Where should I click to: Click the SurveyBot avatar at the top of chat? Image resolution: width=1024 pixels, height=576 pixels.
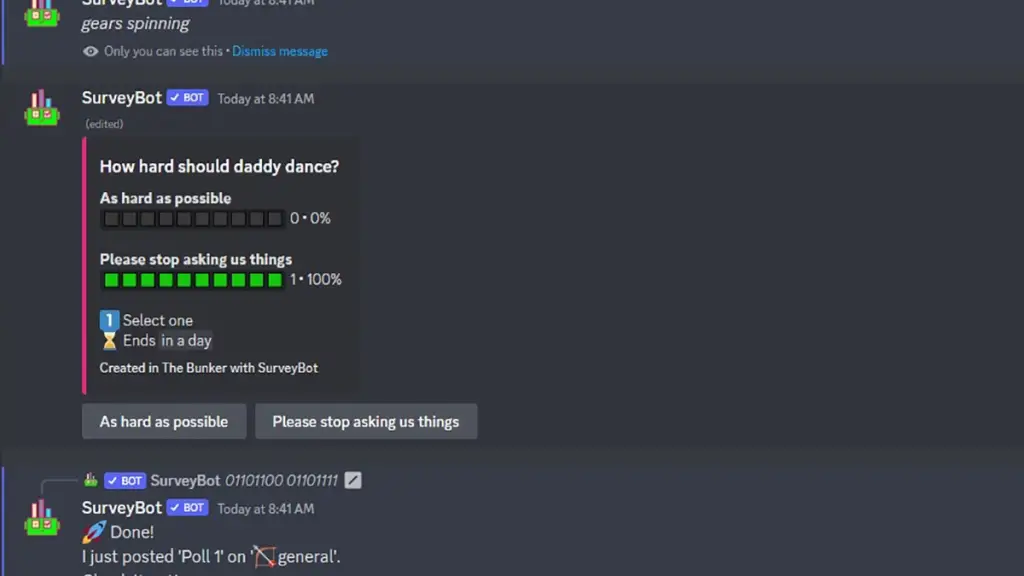pyautogui.click(x=42, y=13)
